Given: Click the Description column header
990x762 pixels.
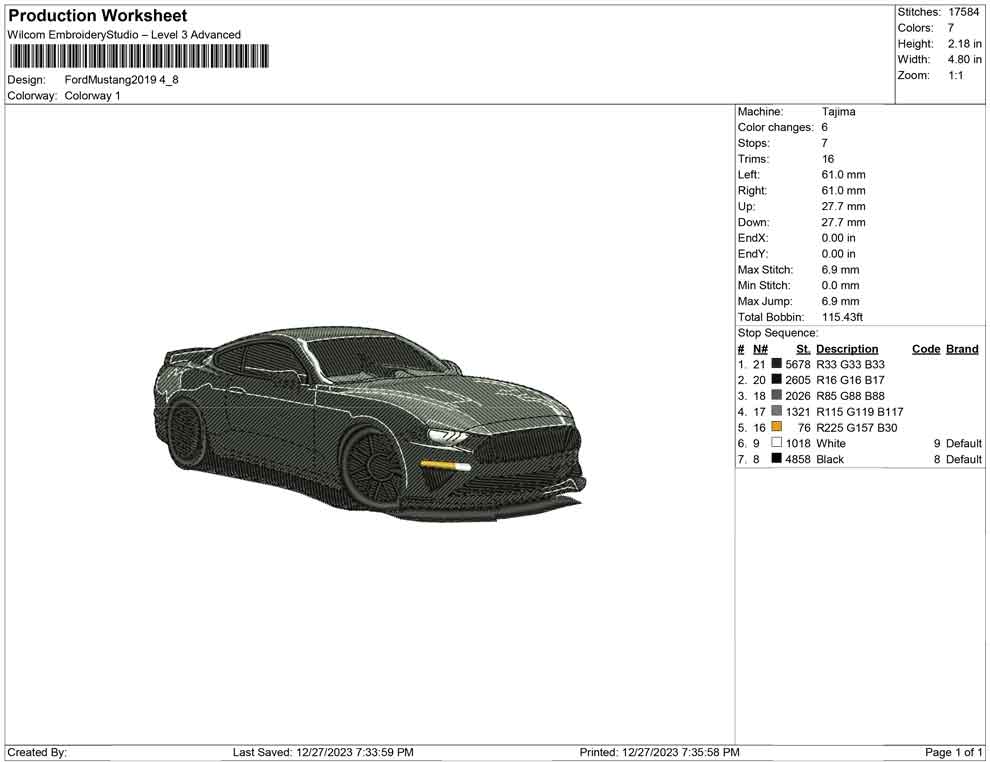Looking at the screenshot, I should click(x=847, y=349).
